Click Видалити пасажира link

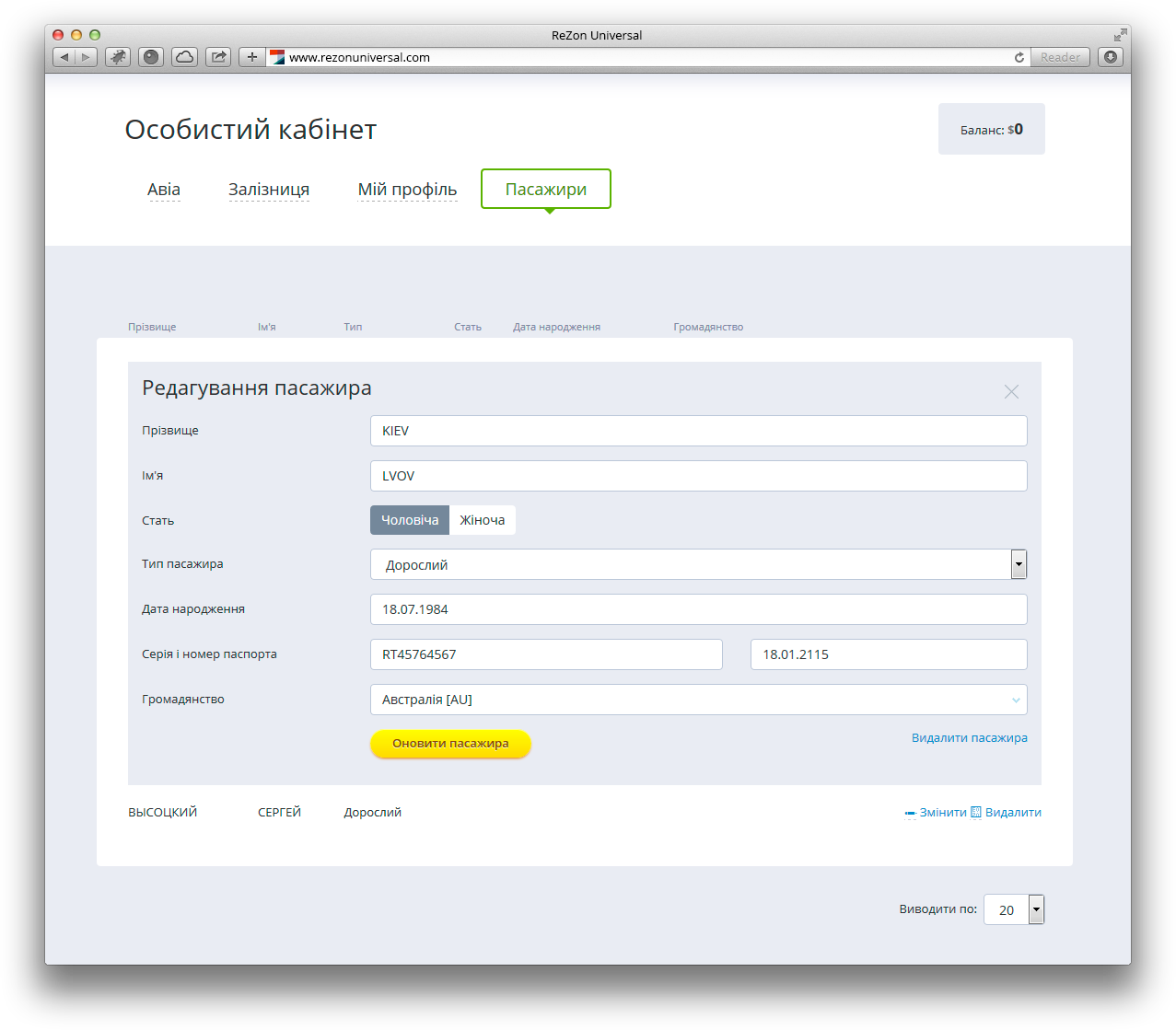[970, 737]
